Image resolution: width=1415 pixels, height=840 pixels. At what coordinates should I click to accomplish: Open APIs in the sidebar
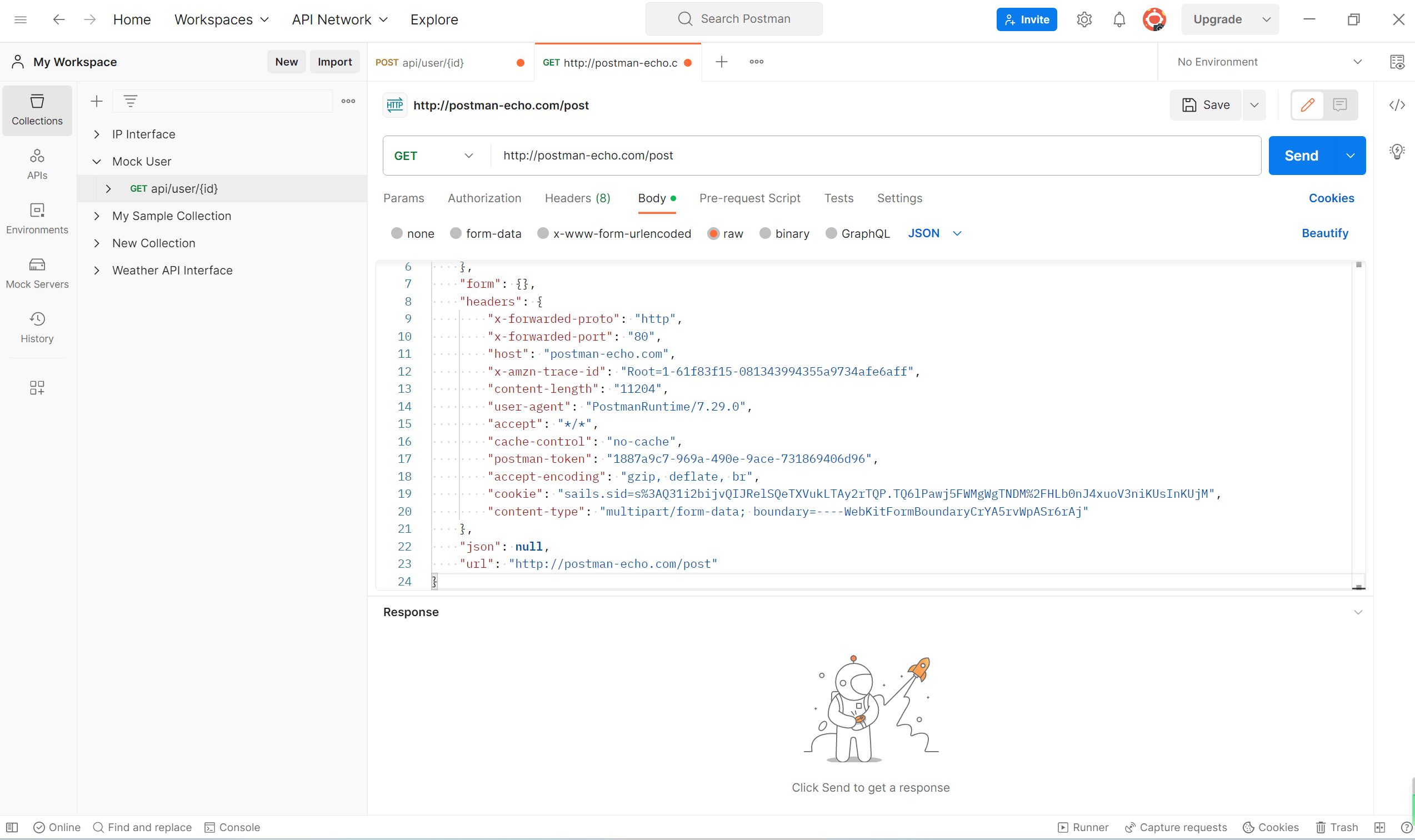click(x=37, y=164)
